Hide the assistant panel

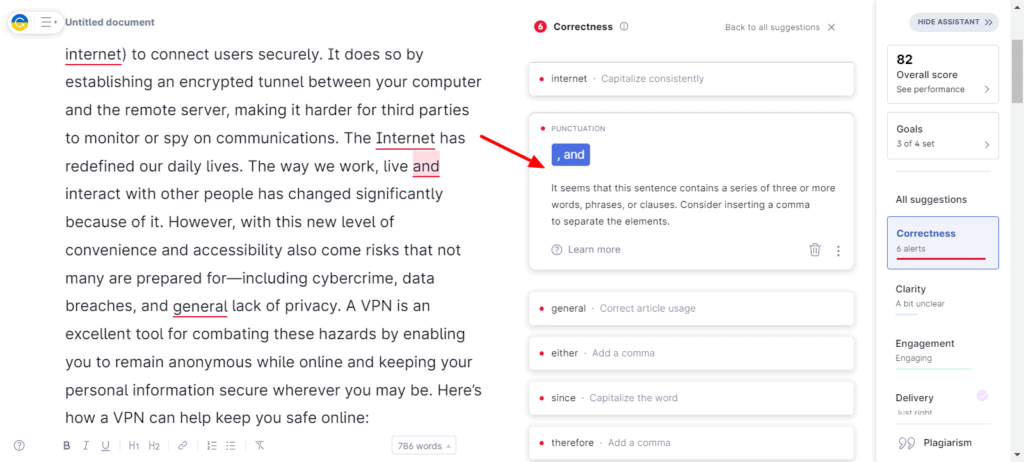tap(953, 21)
